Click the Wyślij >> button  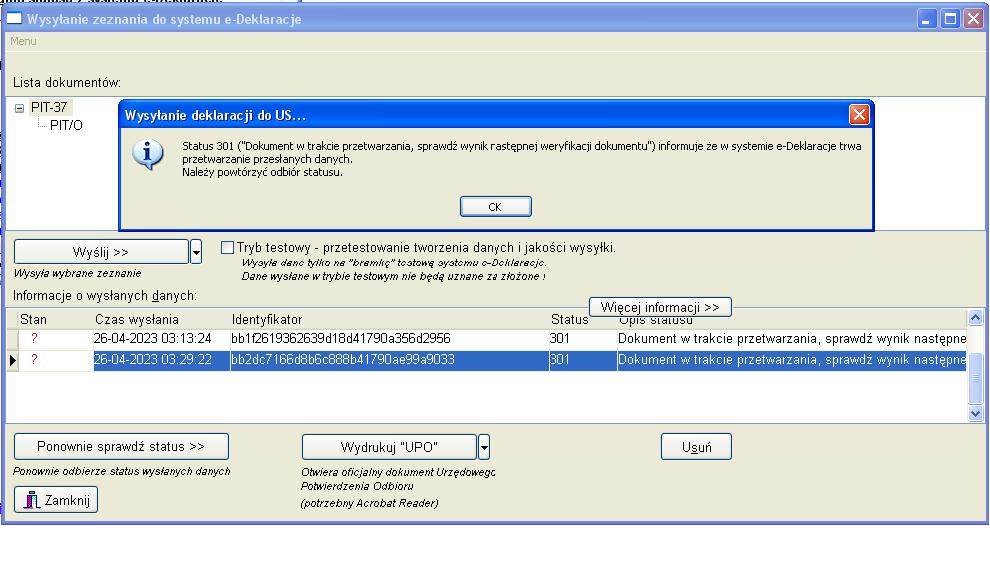coord(101,252)
